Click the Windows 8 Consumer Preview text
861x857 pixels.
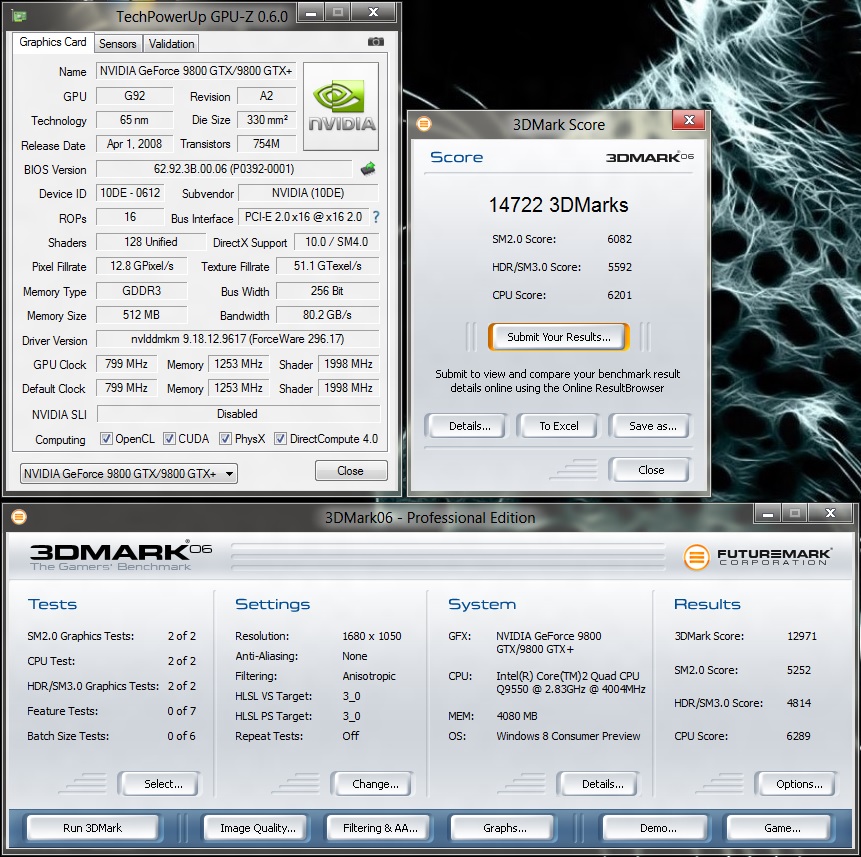click(568, 736)
